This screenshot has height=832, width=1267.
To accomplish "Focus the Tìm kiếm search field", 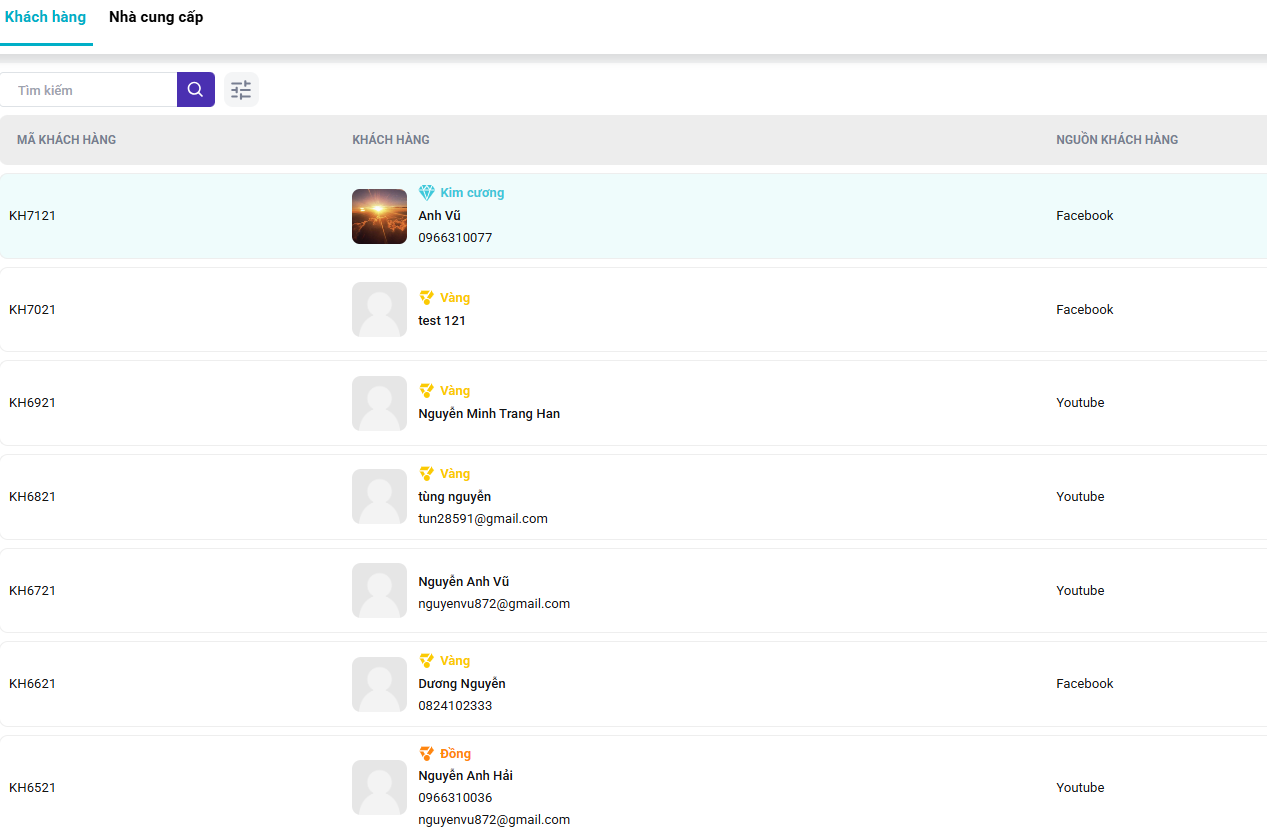I will (90, 90).
